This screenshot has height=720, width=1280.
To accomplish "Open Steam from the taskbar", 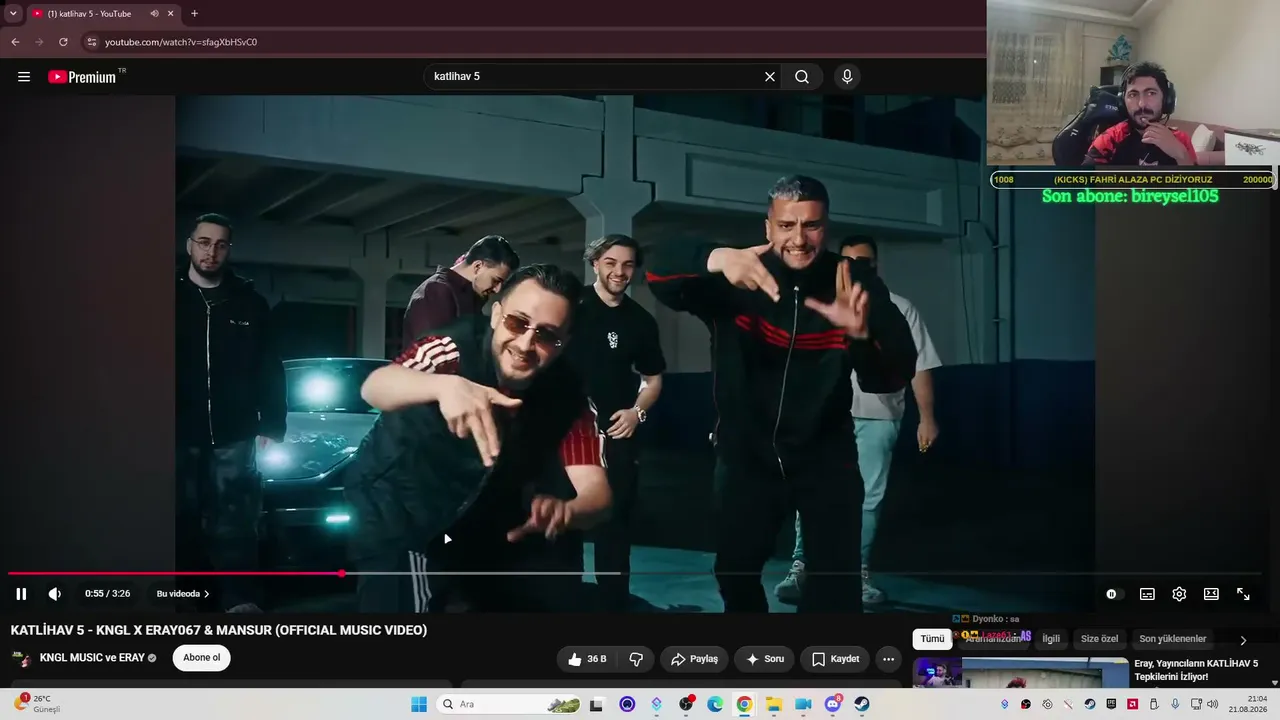I will (862, 704).
